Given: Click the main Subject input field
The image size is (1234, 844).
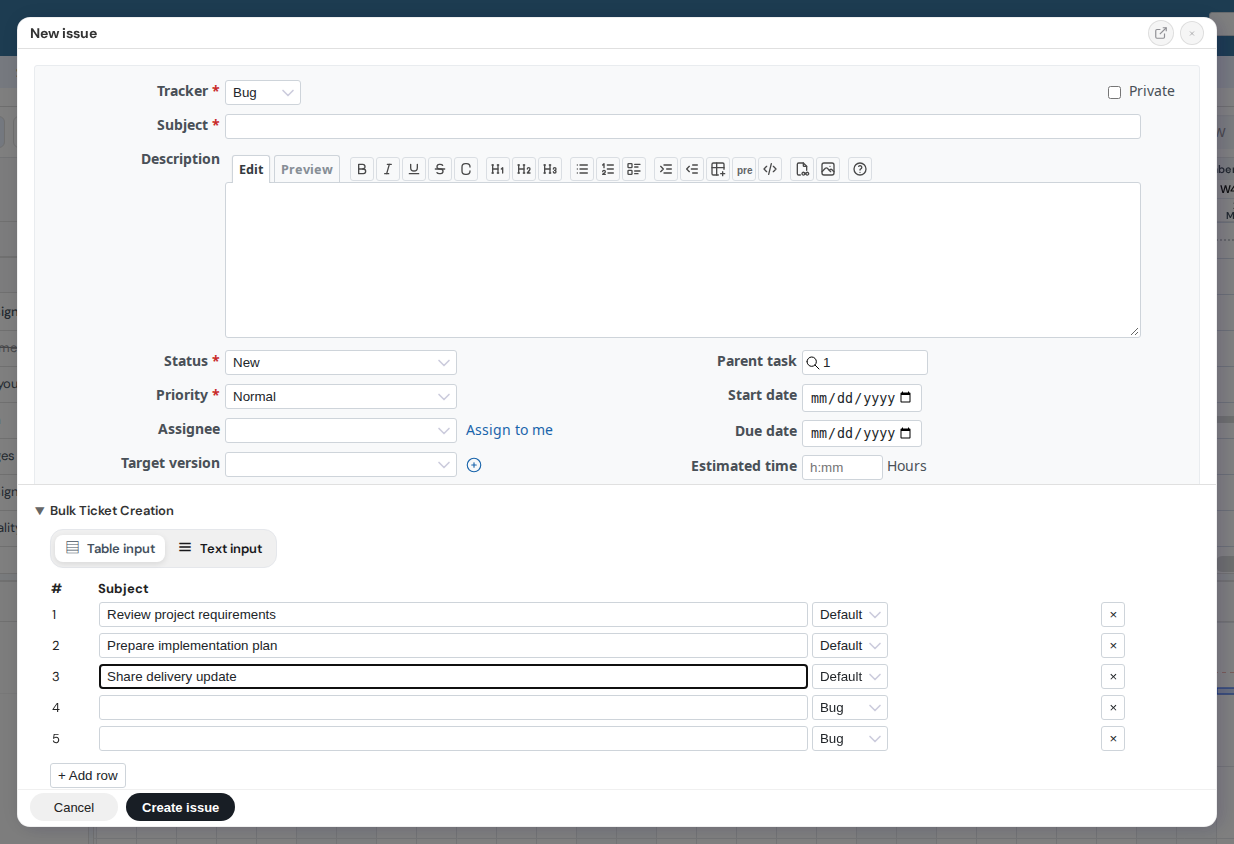Looking at the screenshot, I should tap(683, 126).
